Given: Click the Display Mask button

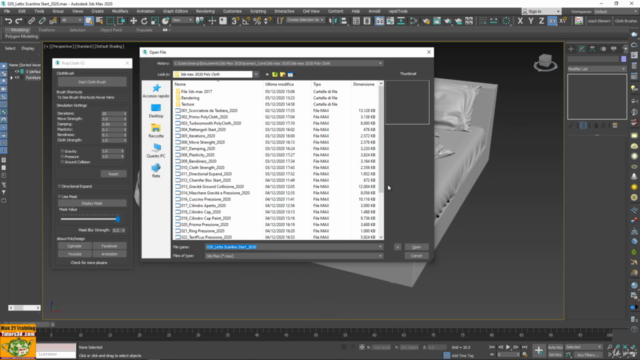Looking at the screenshot, I should [92, 203].
